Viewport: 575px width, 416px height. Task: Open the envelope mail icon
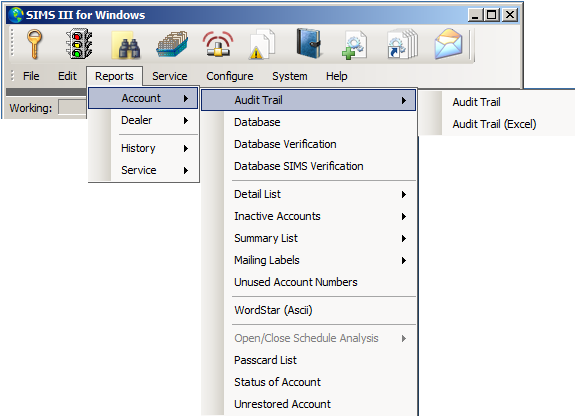coord(448,44)
